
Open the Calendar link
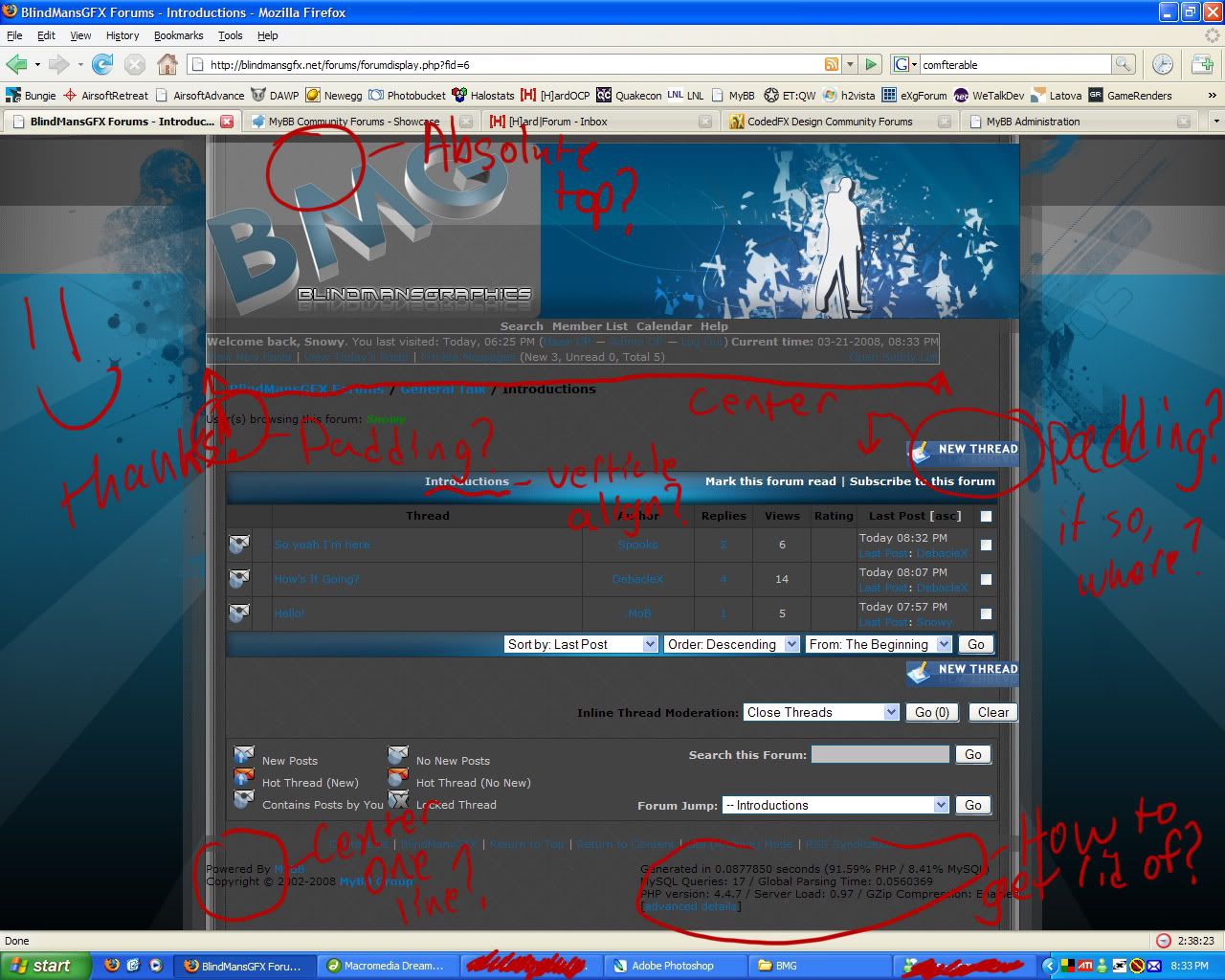(x=663, y=326)
